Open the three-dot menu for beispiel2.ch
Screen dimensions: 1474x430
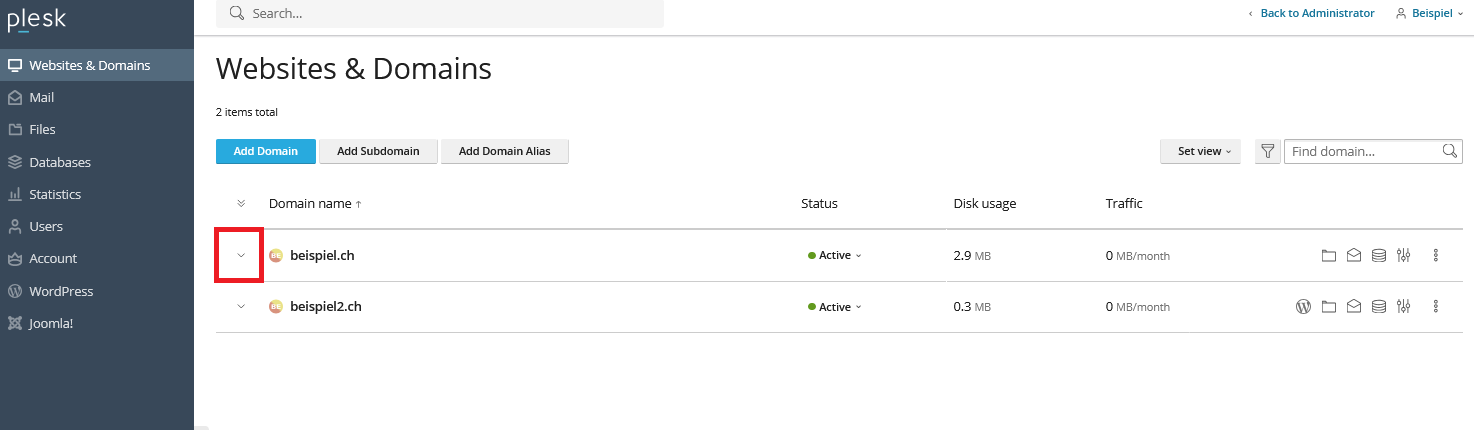(x=1435, y=307)
